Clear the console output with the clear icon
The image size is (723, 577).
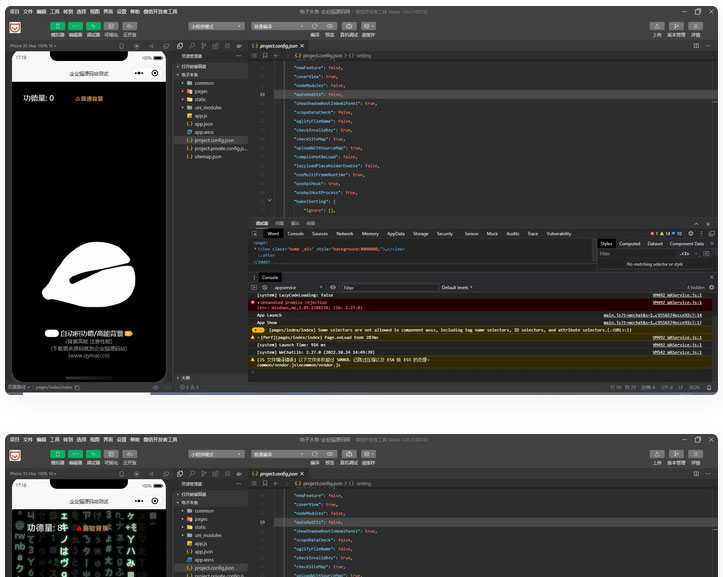click(266, 287)
